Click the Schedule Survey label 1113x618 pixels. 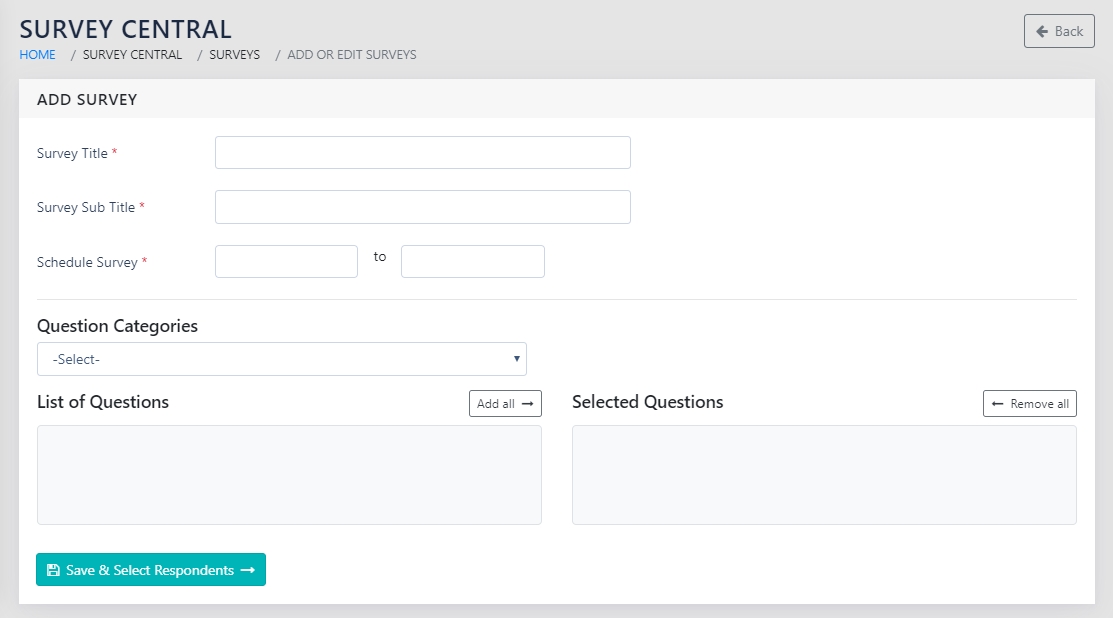87,262
